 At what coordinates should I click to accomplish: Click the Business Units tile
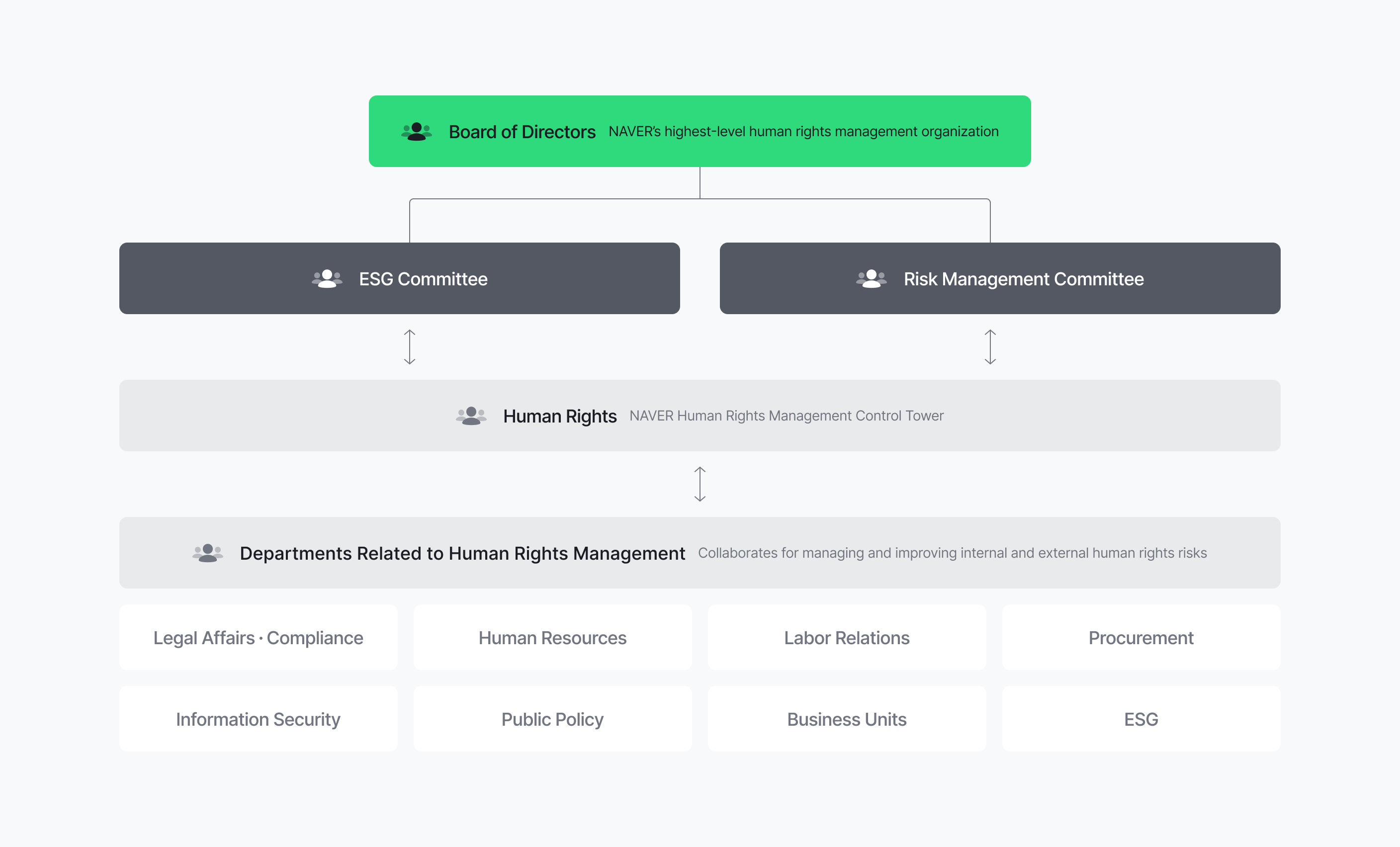click(847, 719)
